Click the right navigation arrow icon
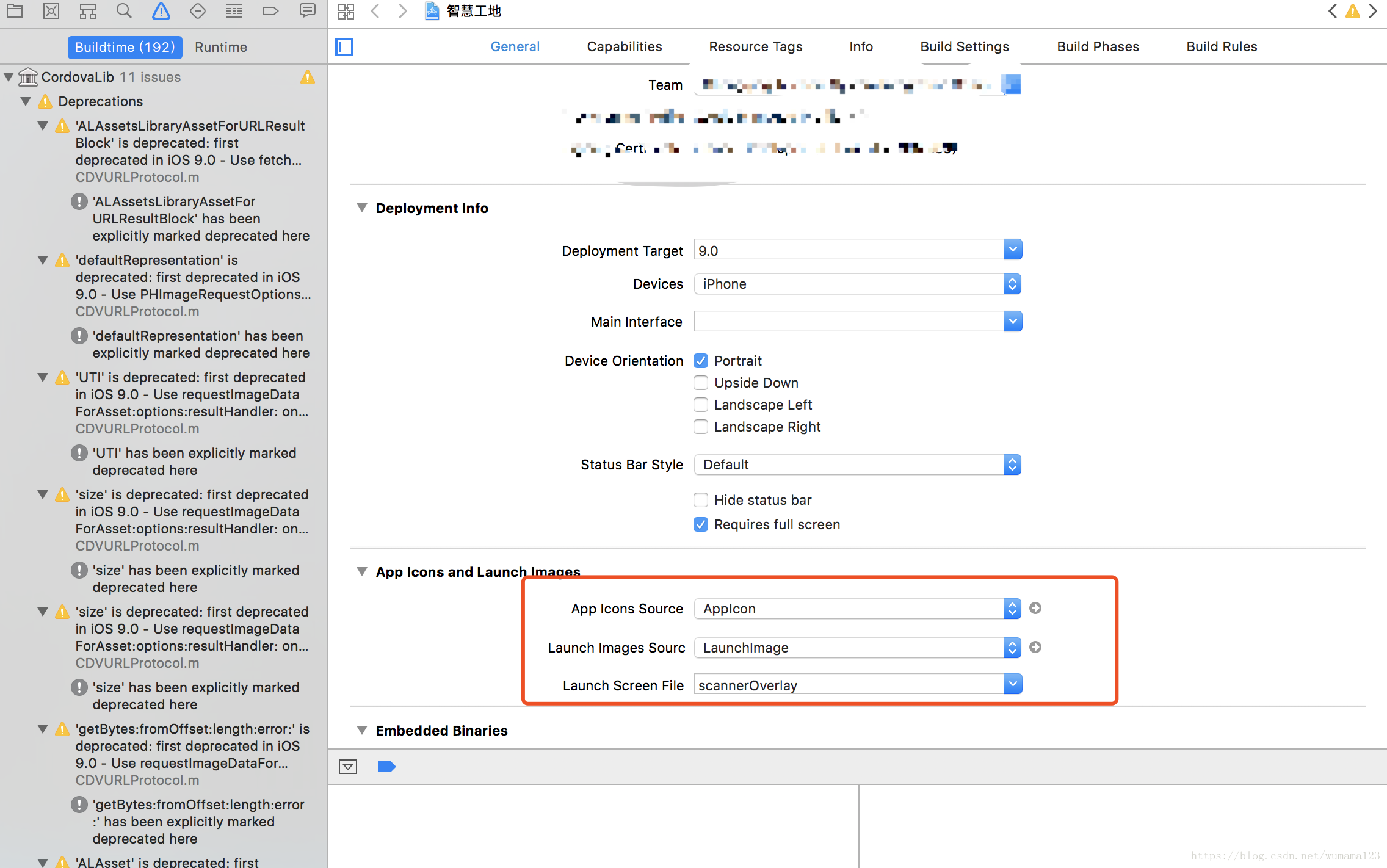Screen dimensions: 1387x868 [401, 12]
